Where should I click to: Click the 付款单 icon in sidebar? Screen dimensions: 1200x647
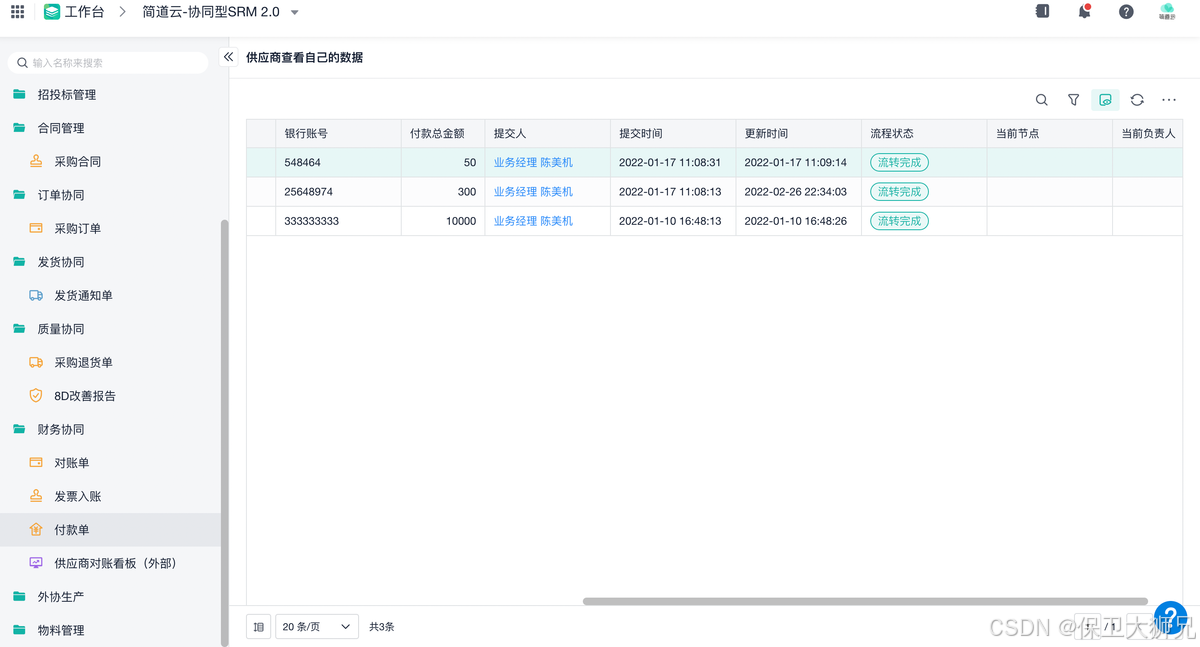36,530
